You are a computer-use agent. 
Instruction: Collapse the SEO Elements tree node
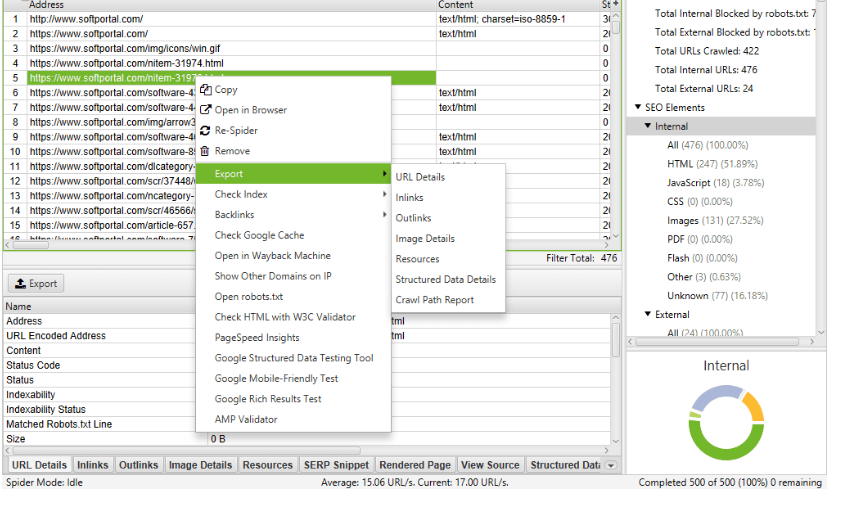click(638, 107)
